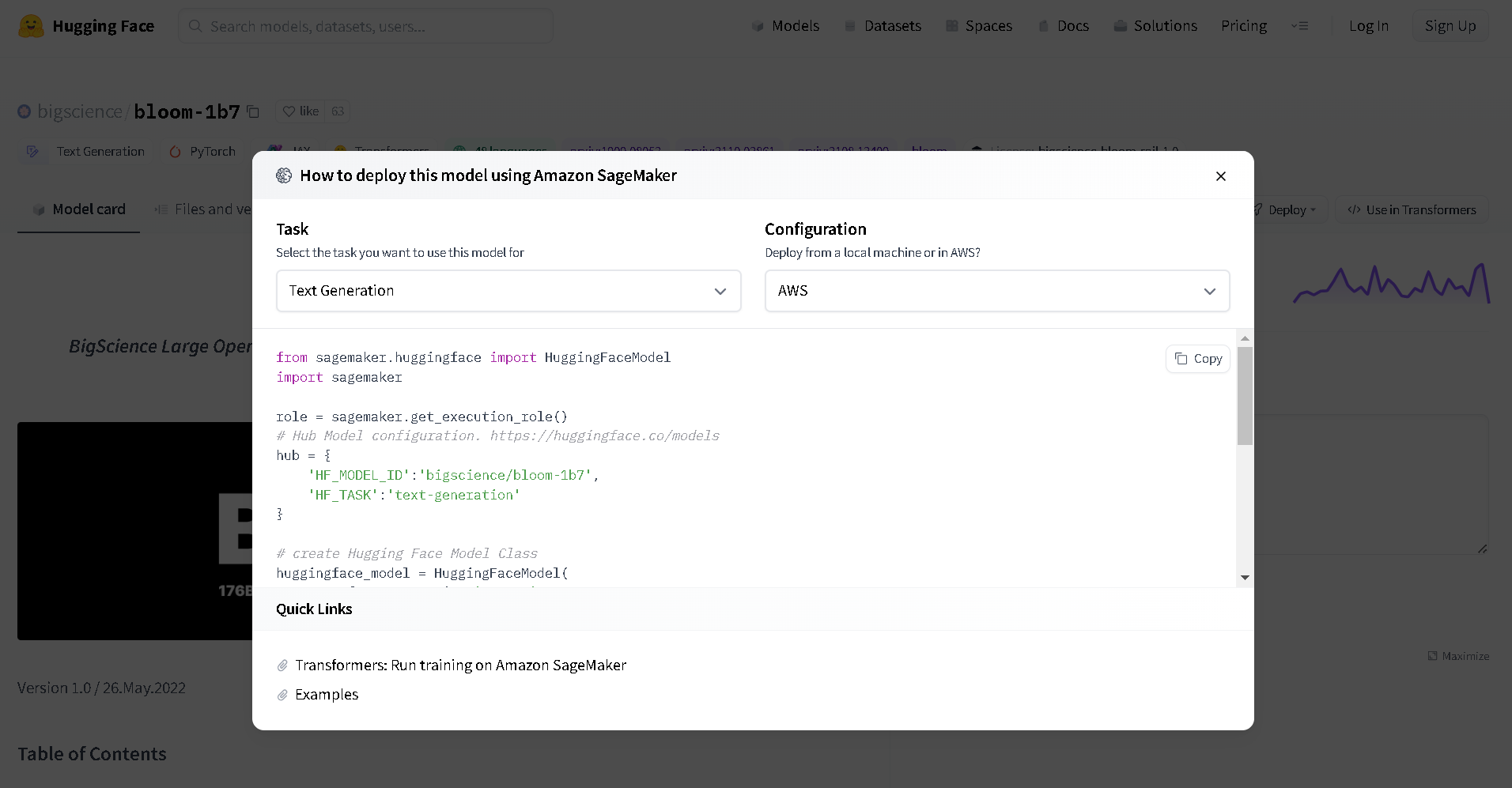Open the Datasets nav item
The image size is (1512, 788).
(x=883, y=26)
